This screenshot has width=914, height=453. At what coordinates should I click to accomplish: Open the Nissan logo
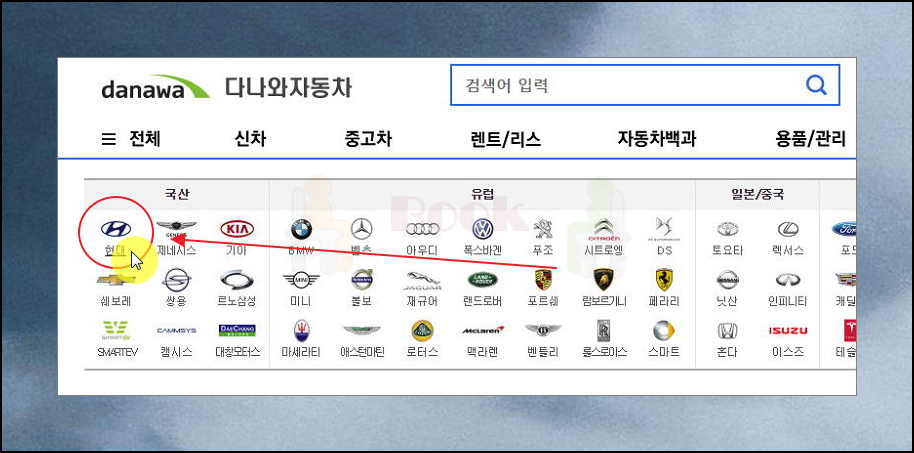click(x=727, y=280)
